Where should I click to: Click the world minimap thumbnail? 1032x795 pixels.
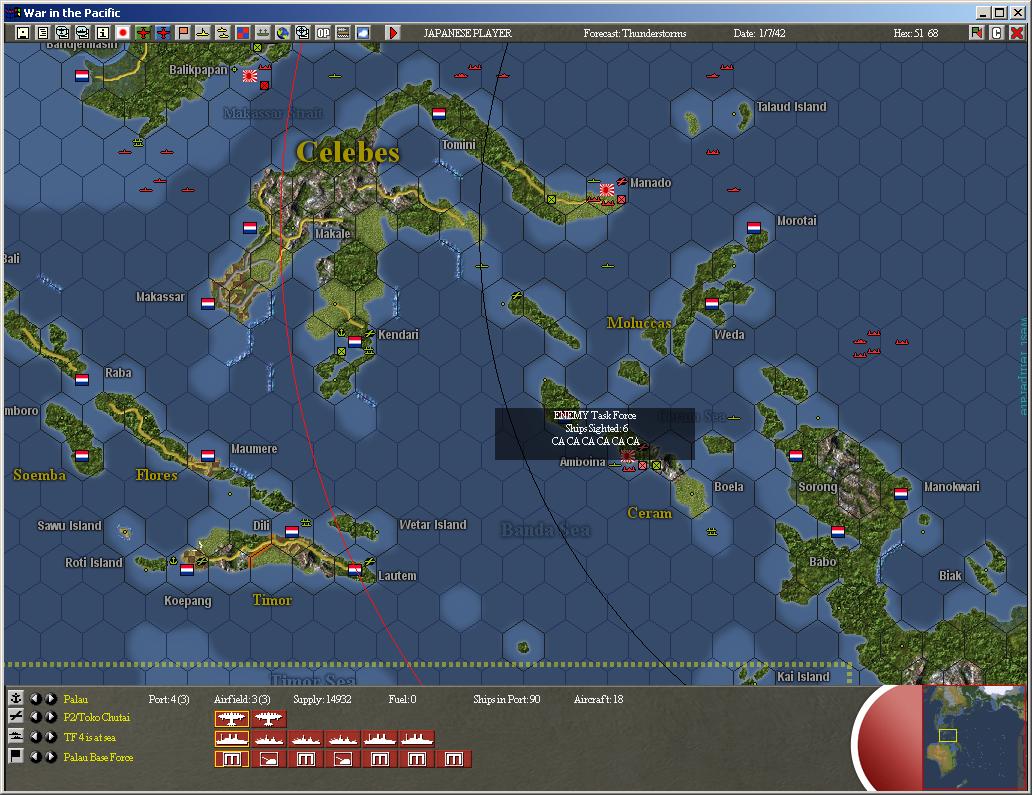click(x=973, y=736)
